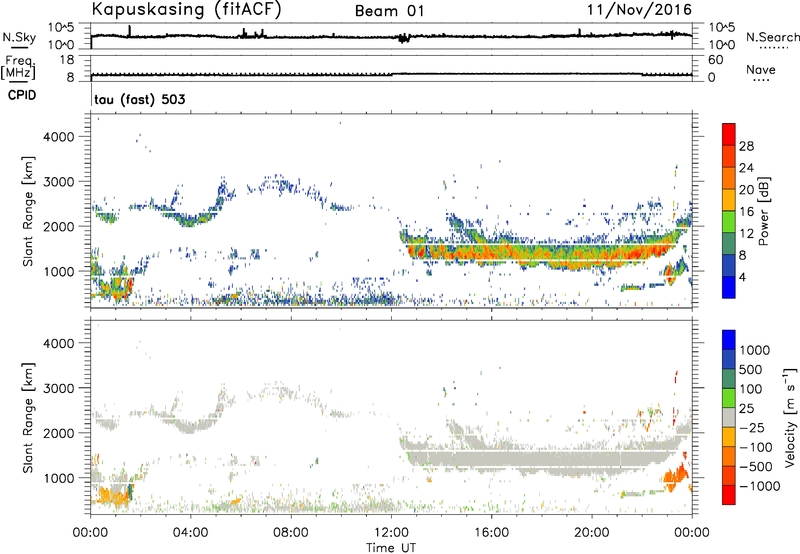Click the 'N.Sky' legend label

pyautogui.click(x=19, y=37)
